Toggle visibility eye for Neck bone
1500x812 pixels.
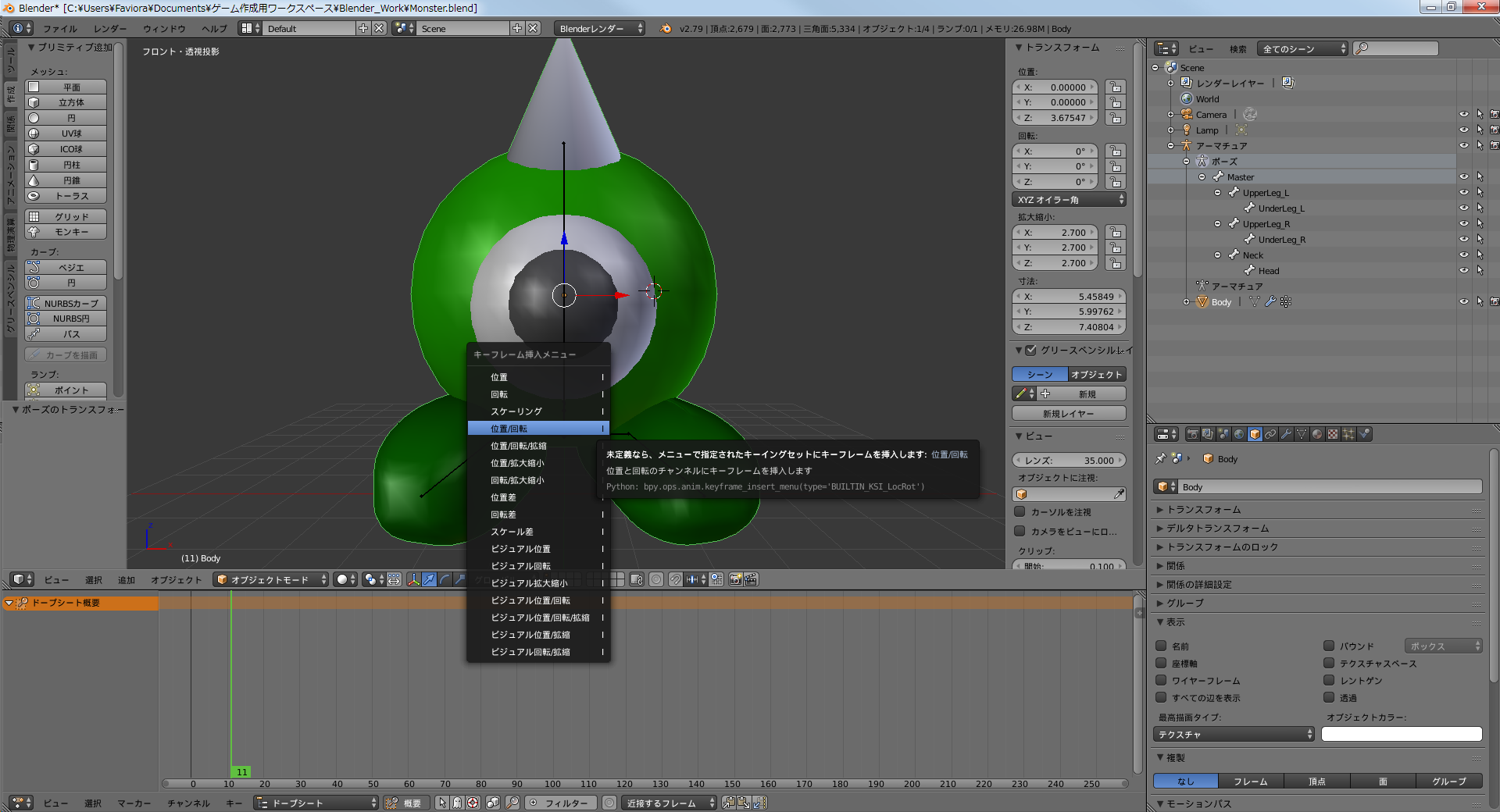coord(1464,255)
